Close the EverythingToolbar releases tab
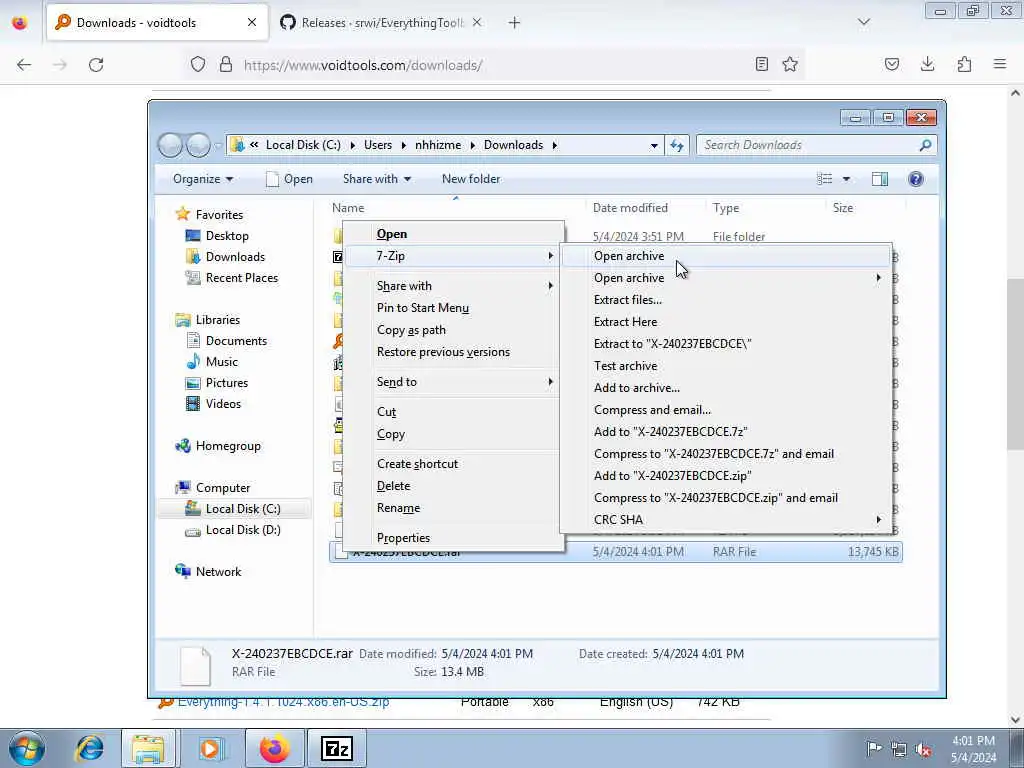1024x768 pixels. (x=477, y=23)
